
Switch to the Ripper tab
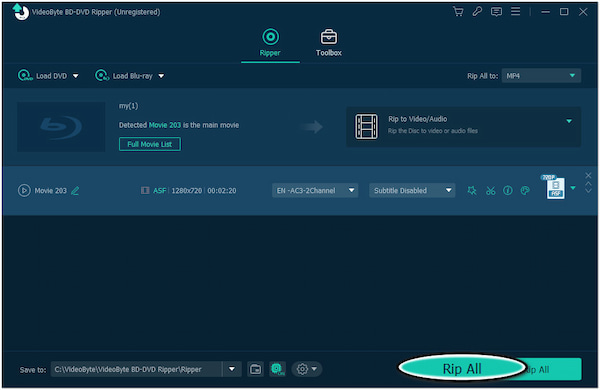click(x=270, y=43)
